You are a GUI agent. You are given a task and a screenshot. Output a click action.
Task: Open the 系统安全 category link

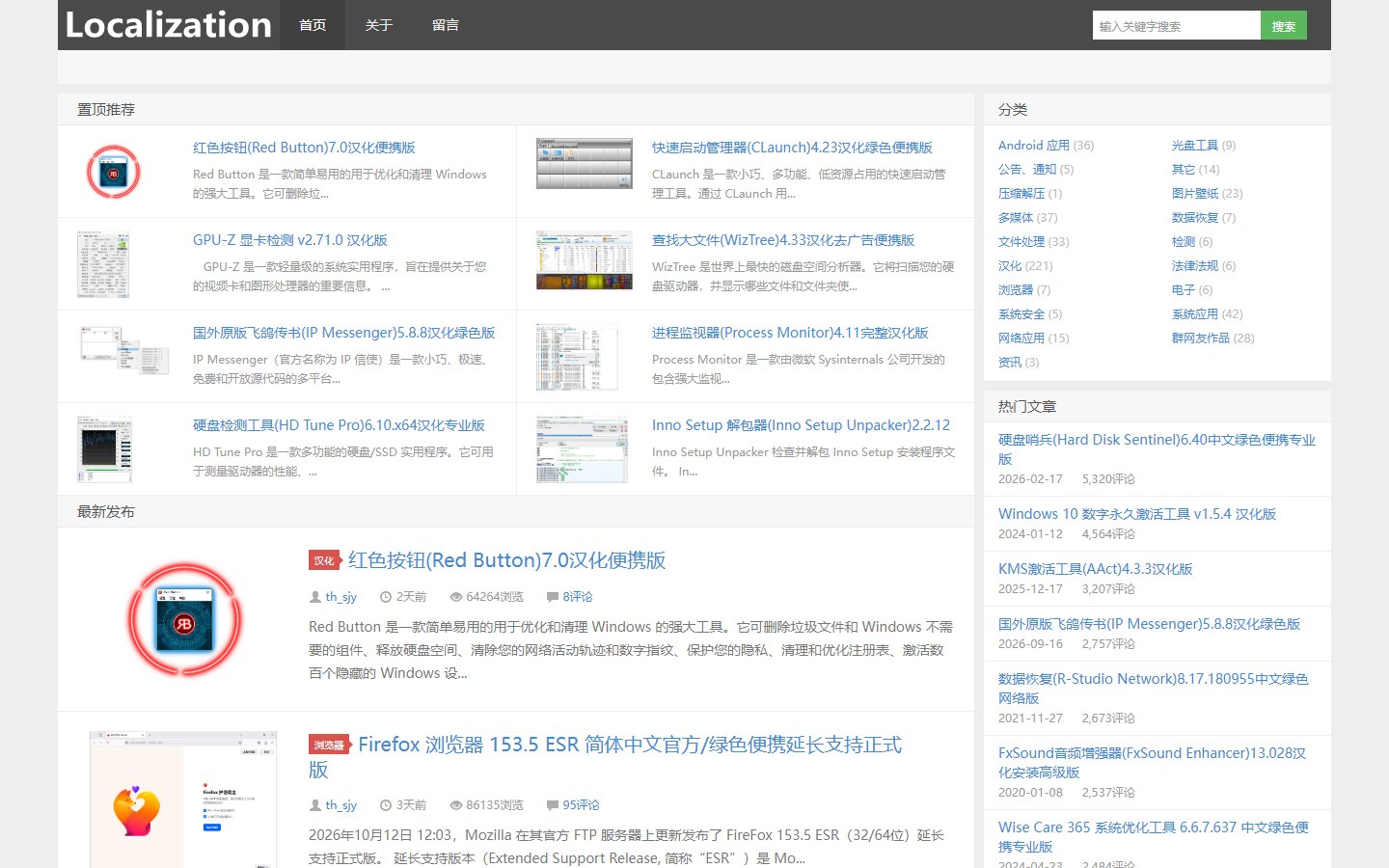pyautogui.click(x=1021, y=314)
